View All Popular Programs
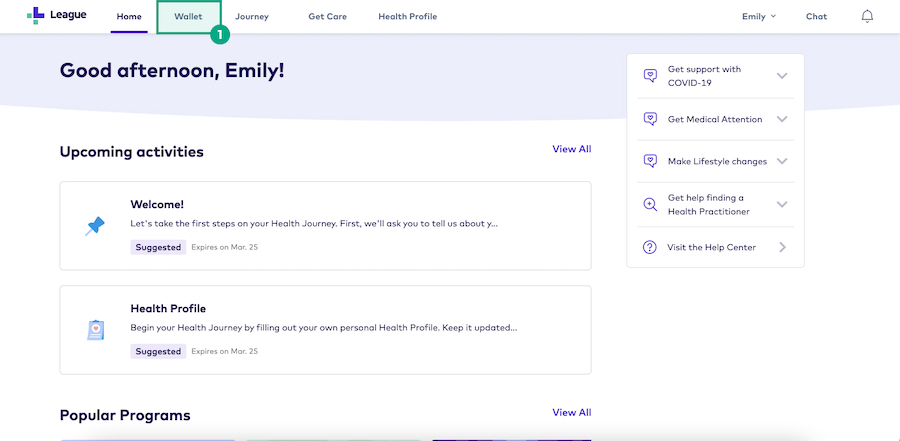The width and height of the screenshot is (900, 441). 571,412
